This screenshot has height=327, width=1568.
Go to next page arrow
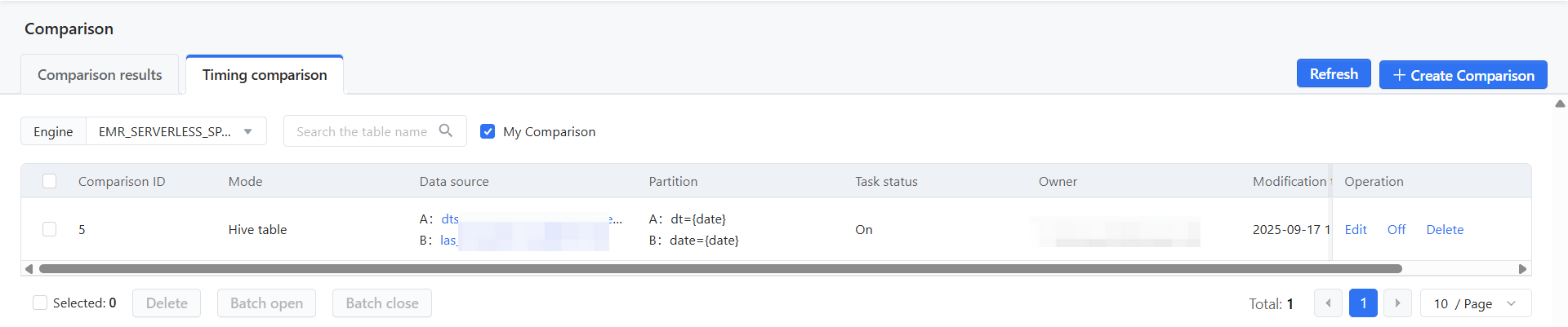click(x=1397, y=303)
